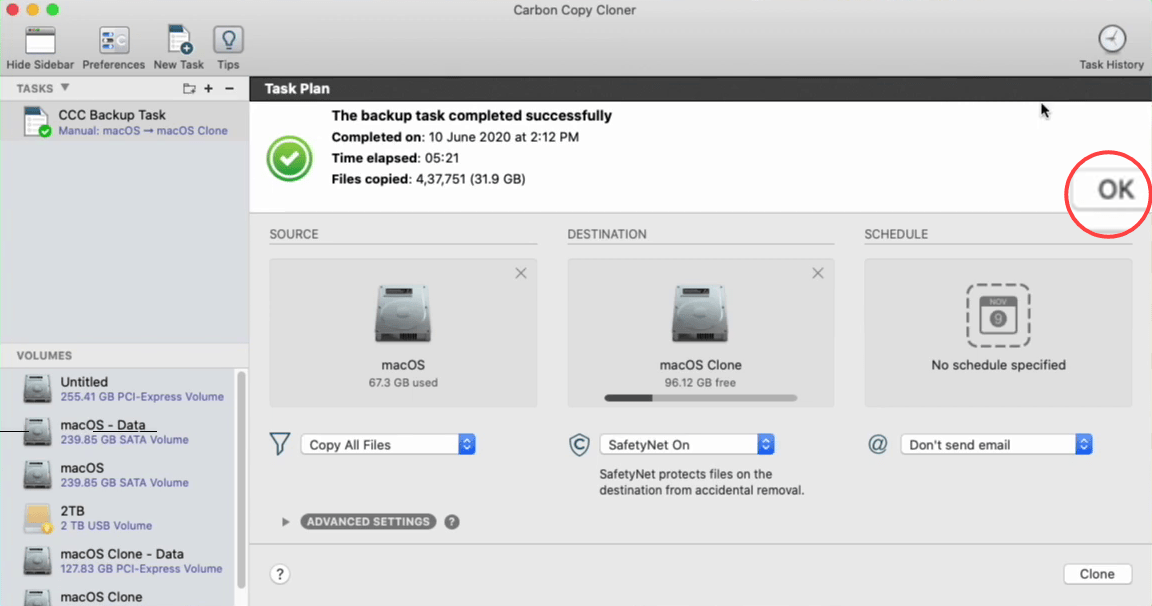
Task: Select the CCC Backup Task row
Action: tap(124, 122)
